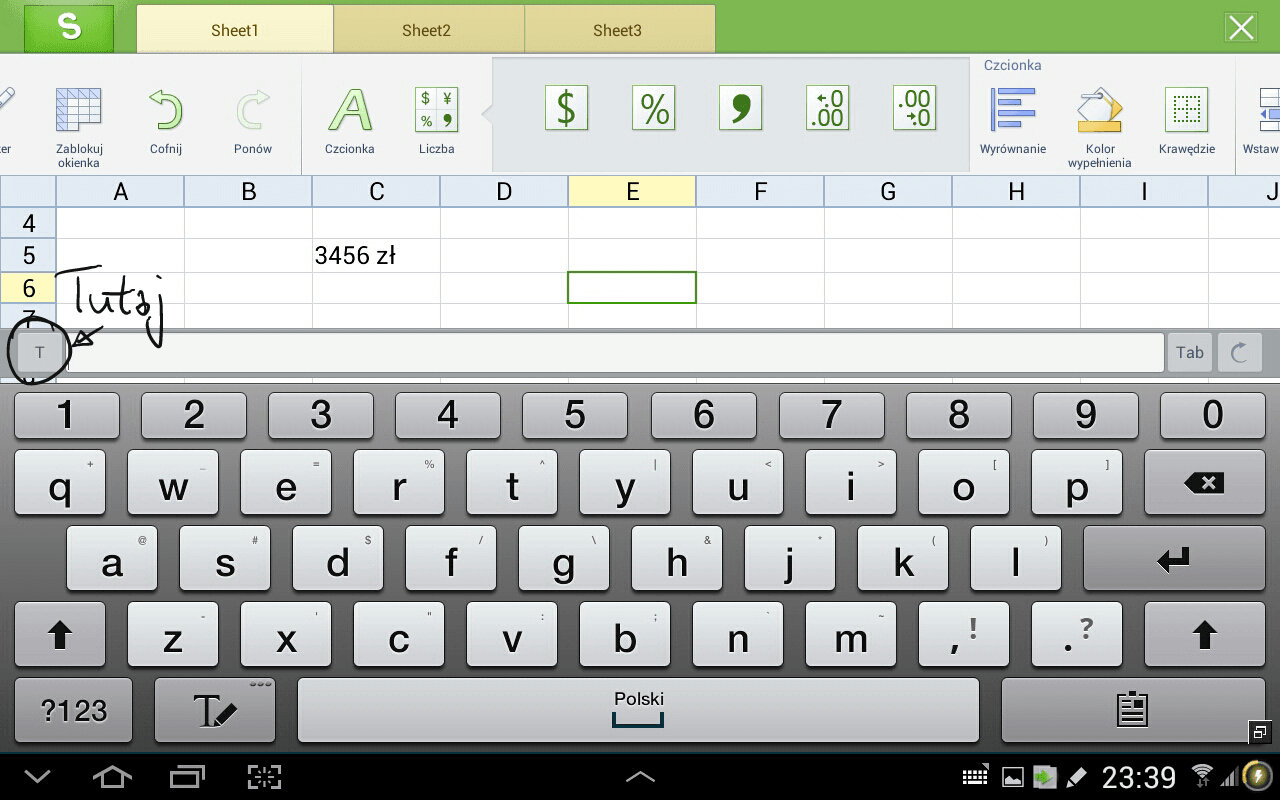
Task: Tap the handwriting T pen key
Action: (x=215, y=710)
